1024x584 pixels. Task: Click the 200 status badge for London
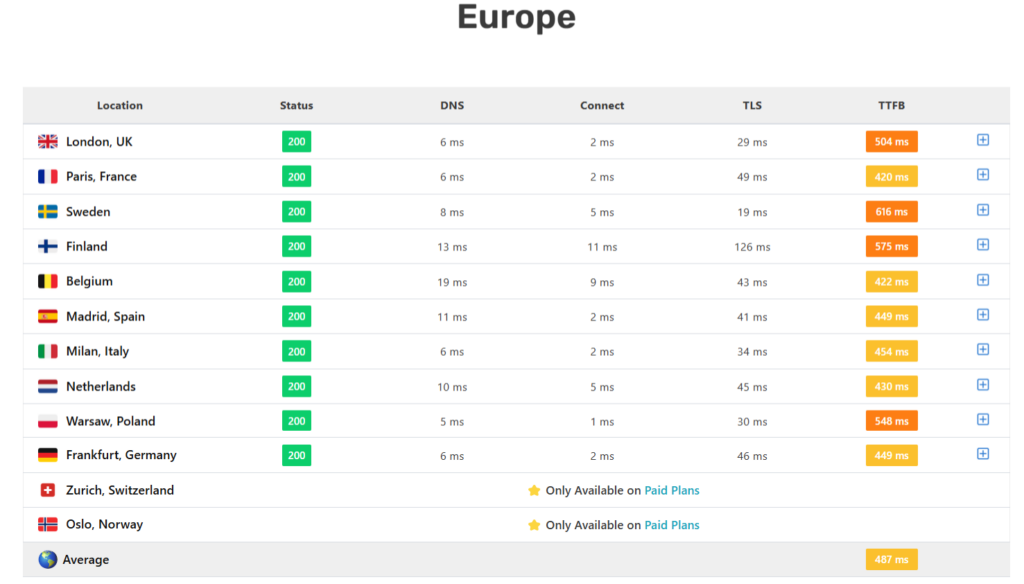point(295,141)
